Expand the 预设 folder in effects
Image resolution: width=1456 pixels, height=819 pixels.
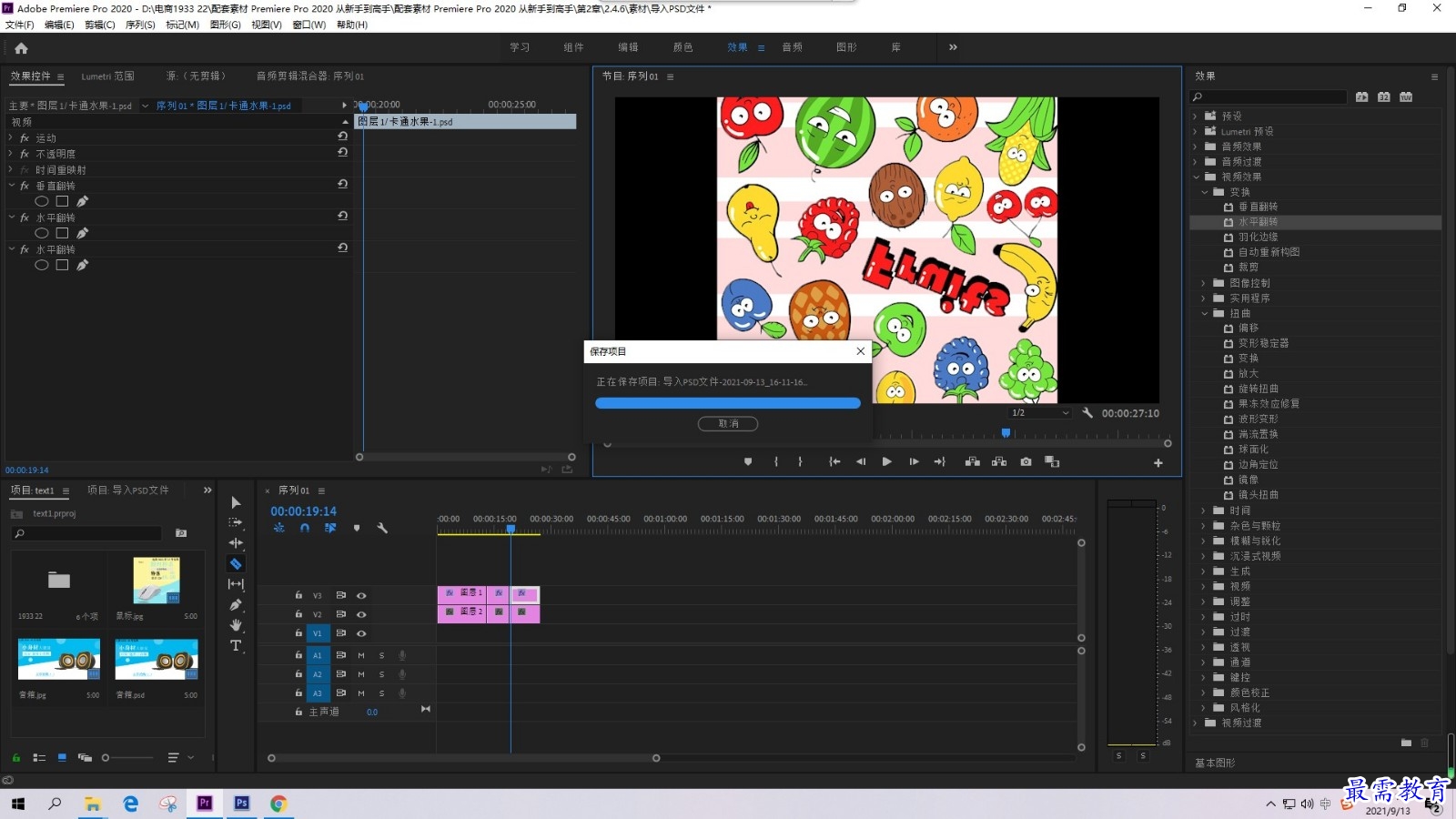coord(1196,116)
